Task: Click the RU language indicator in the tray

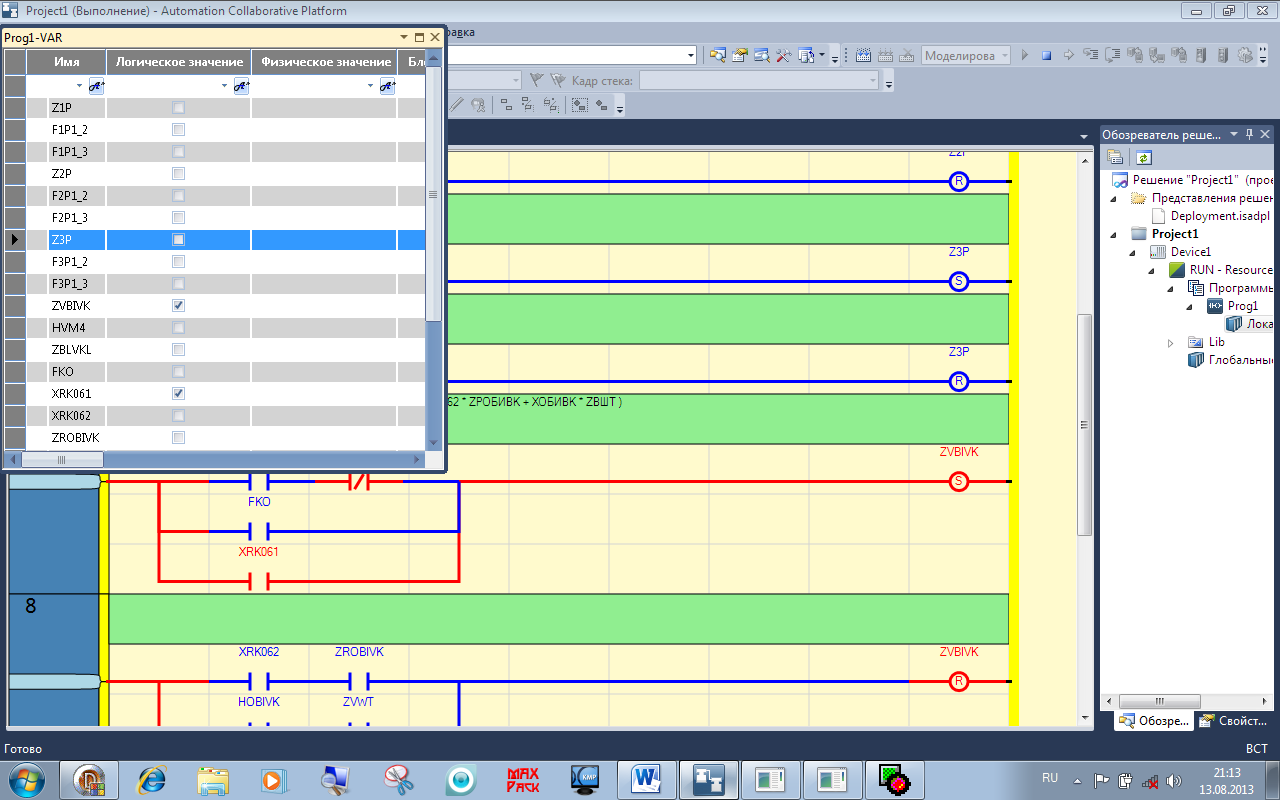Action: [1050, 777]
